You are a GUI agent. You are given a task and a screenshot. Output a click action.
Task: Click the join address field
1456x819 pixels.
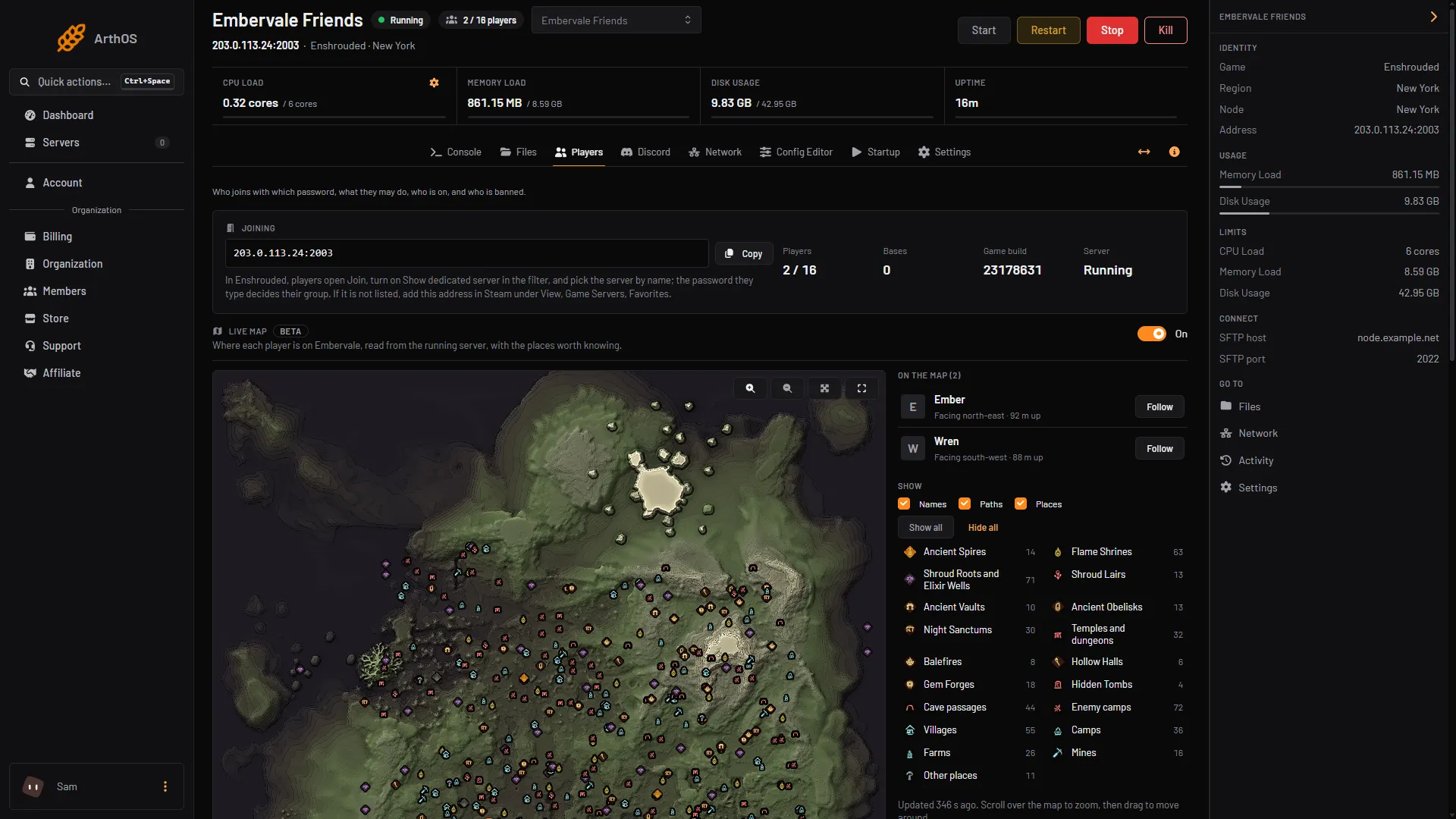point(466,253)
